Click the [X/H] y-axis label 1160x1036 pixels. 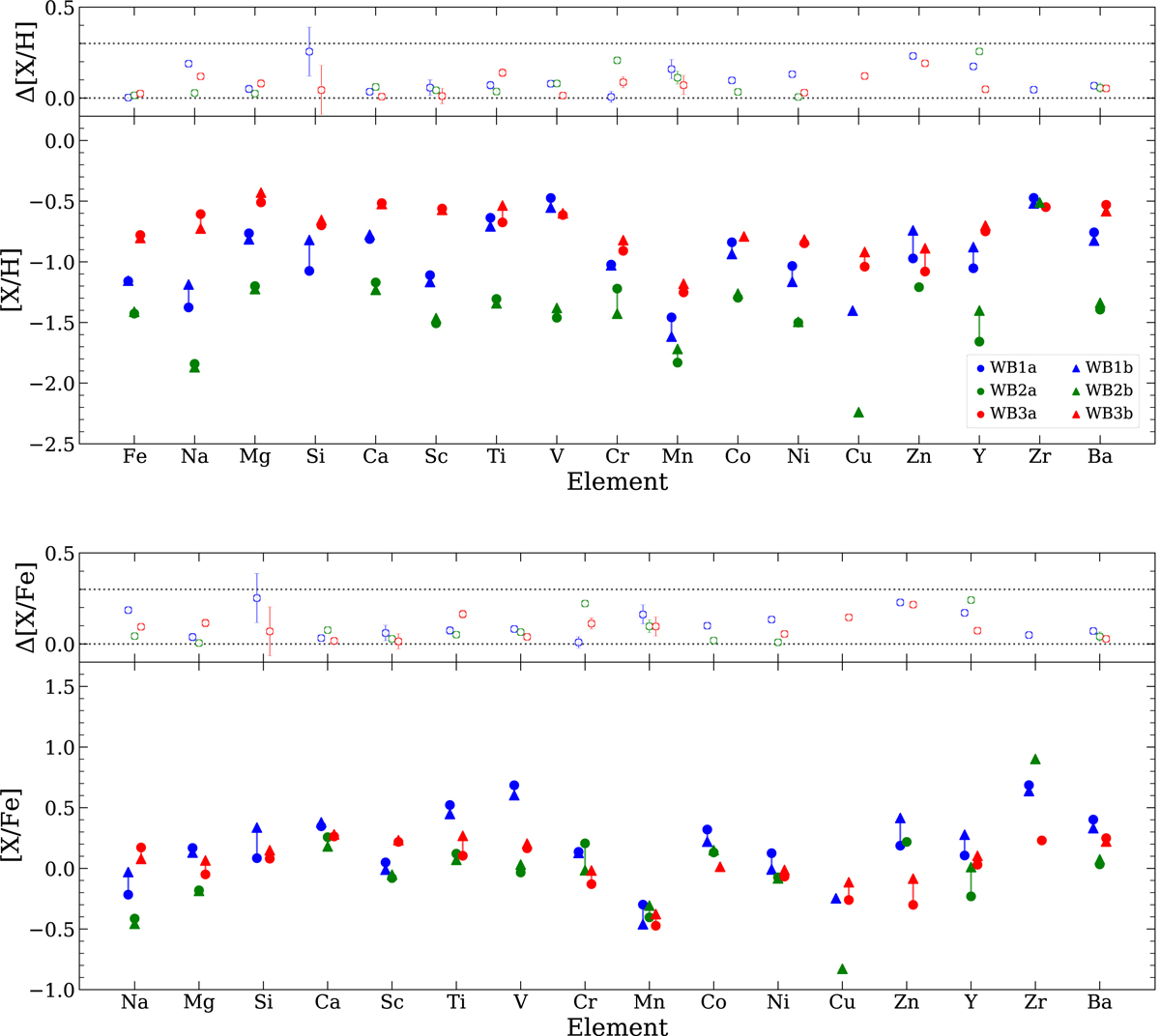21,279
